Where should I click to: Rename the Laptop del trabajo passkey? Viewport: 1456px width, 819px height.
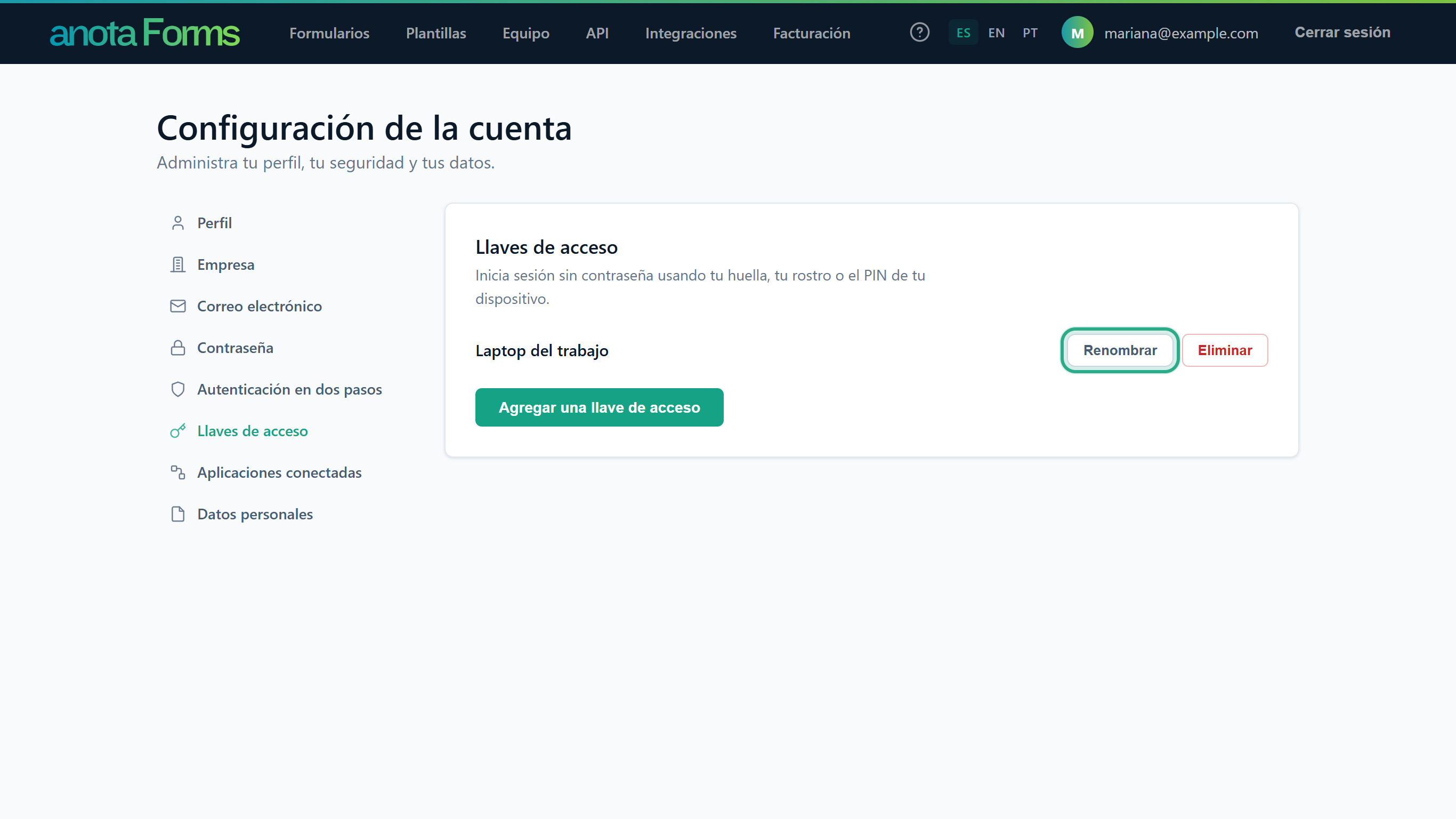click(x=1120, y=350)
